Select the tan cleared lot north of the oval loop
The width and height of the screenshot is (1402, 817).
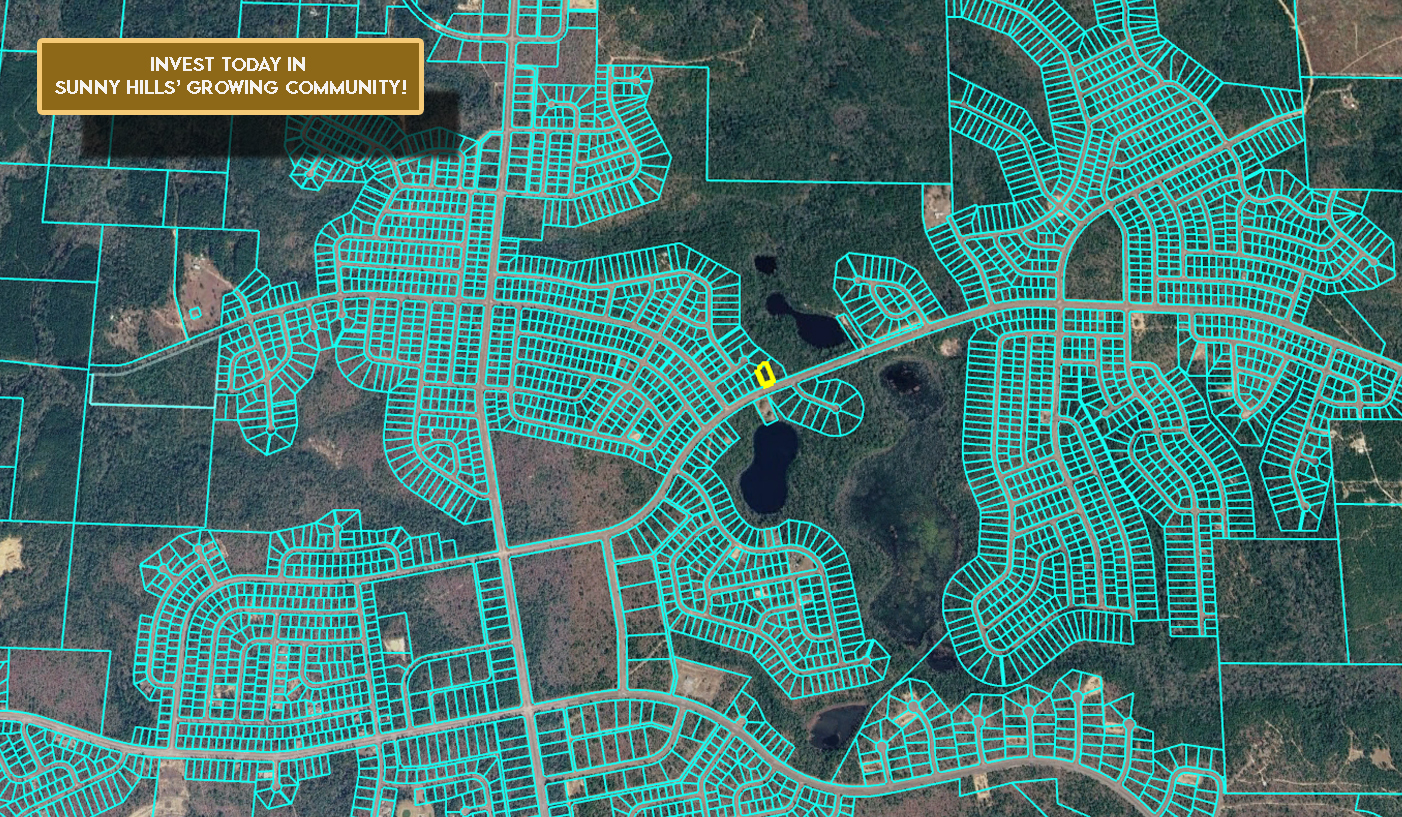click(x=938, y=205)
